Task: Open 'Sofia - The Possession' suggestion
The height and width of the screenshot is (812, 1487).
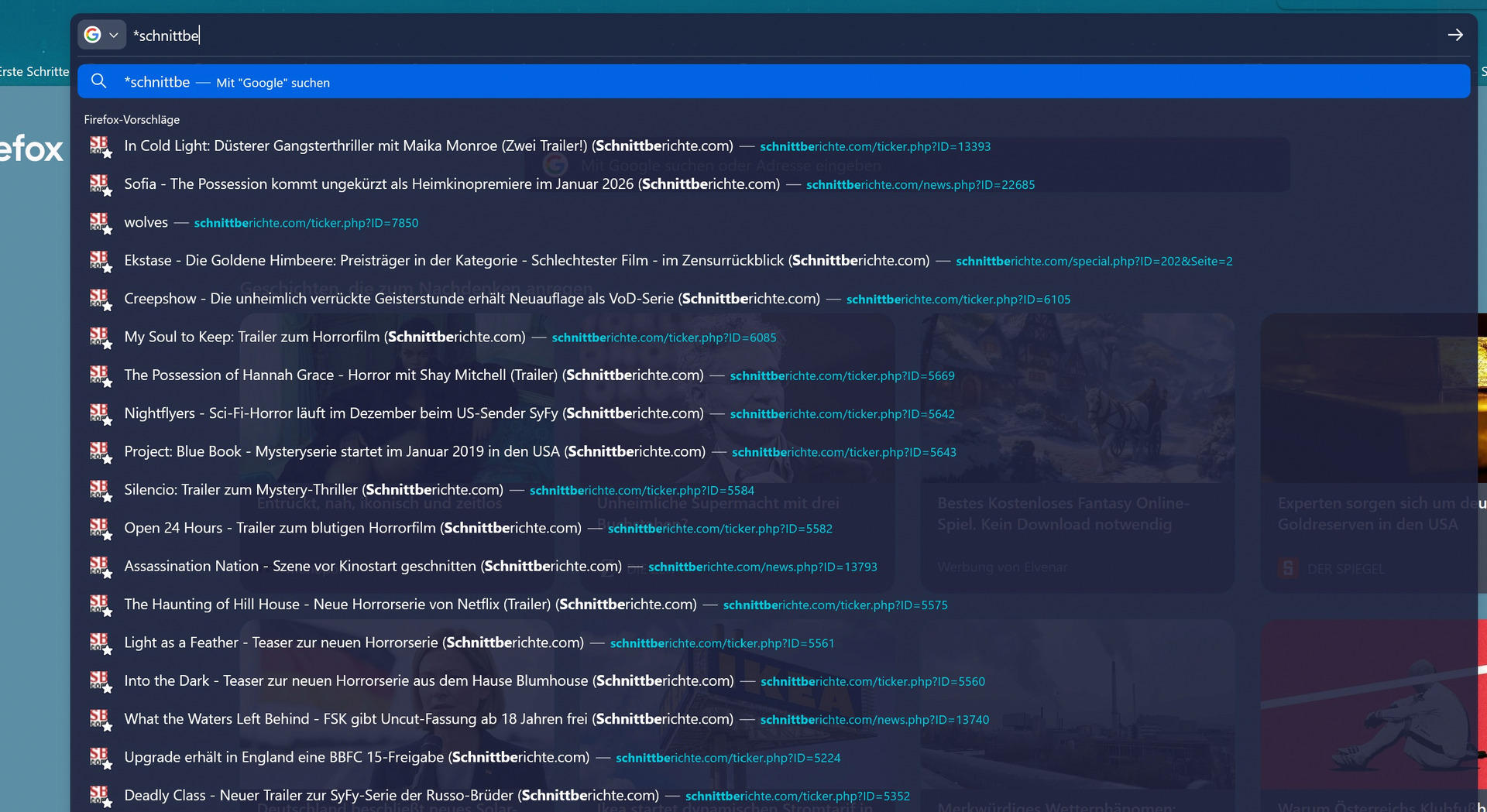Action: tap(774, 184)
